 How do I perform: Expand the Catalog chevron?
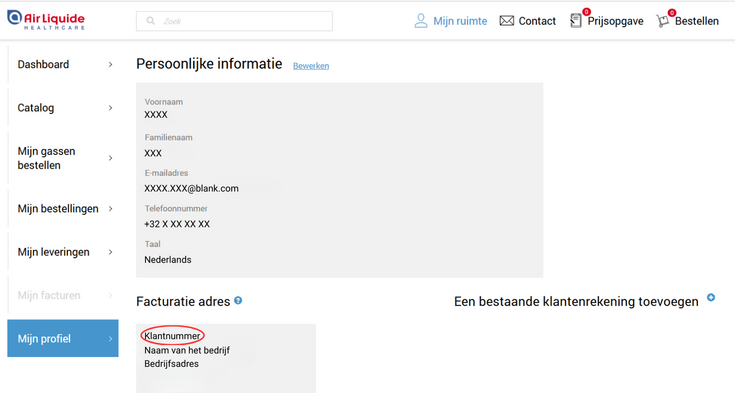[x=111, y=108]
